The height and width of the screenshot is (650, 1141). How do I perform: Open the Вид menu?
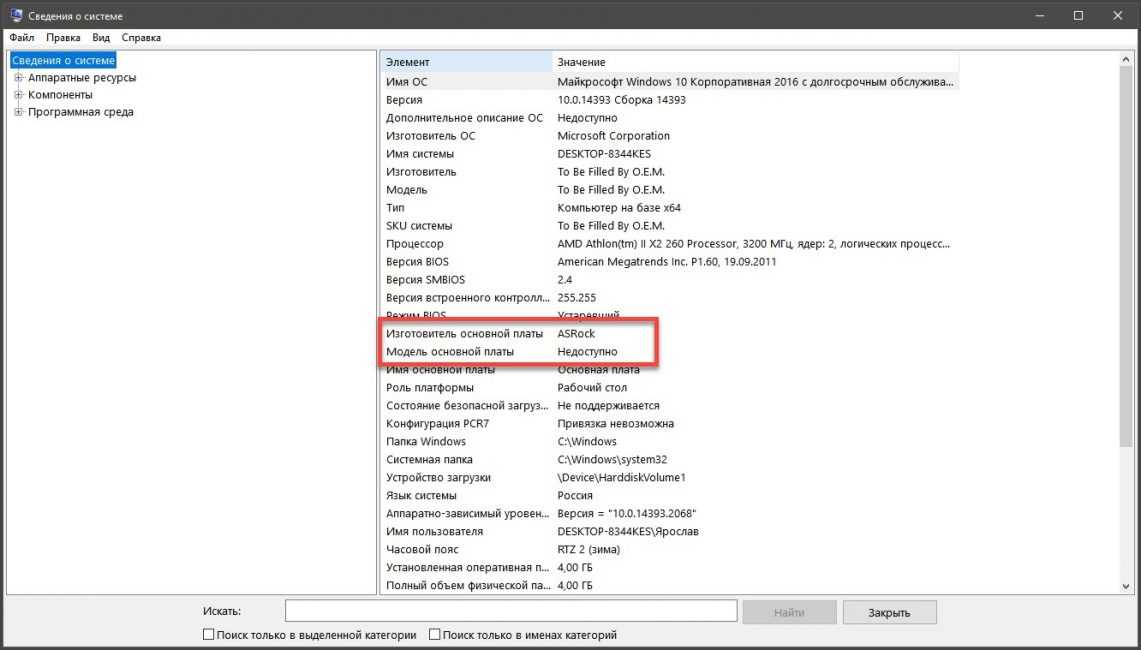click(x=101, y=38)
